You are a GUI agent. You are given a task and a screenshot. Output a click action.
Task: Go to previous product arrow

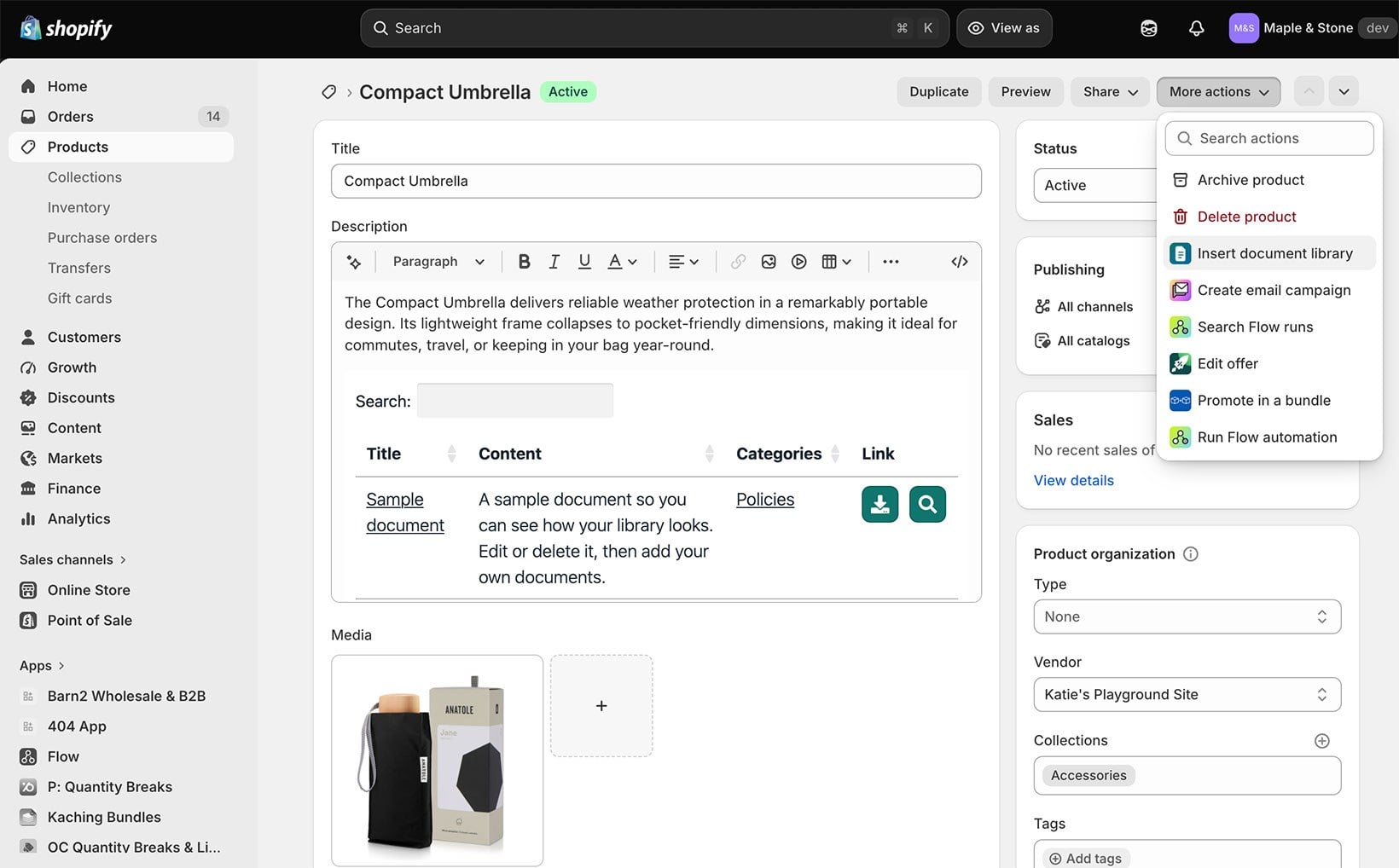pos(1309,91)
